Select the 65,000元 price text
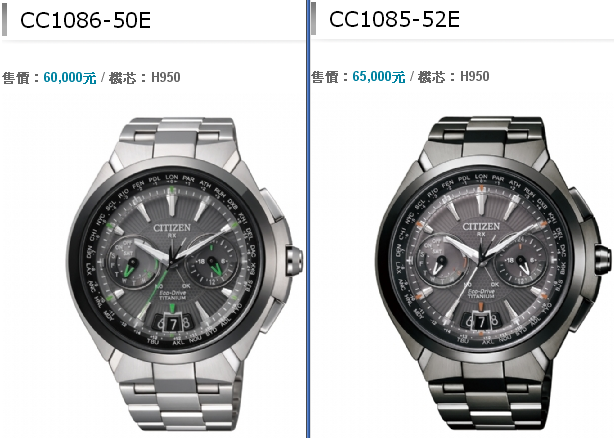This screenshot has height=438, width=614. pyautogui.click(x=379, y=76)
